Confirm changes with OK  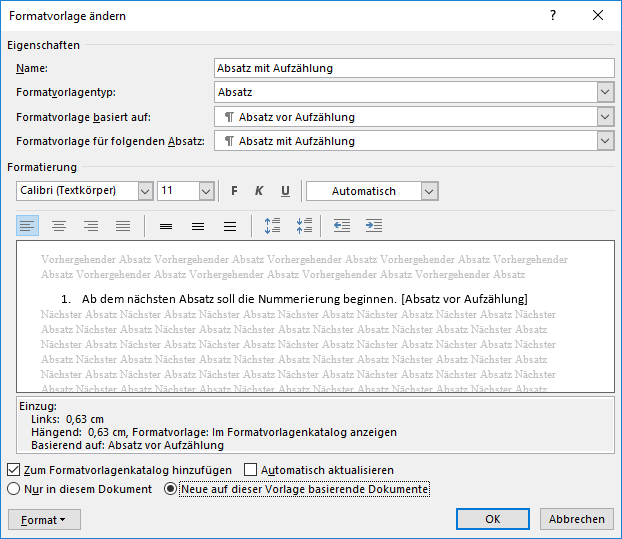(x=492, y=519)
